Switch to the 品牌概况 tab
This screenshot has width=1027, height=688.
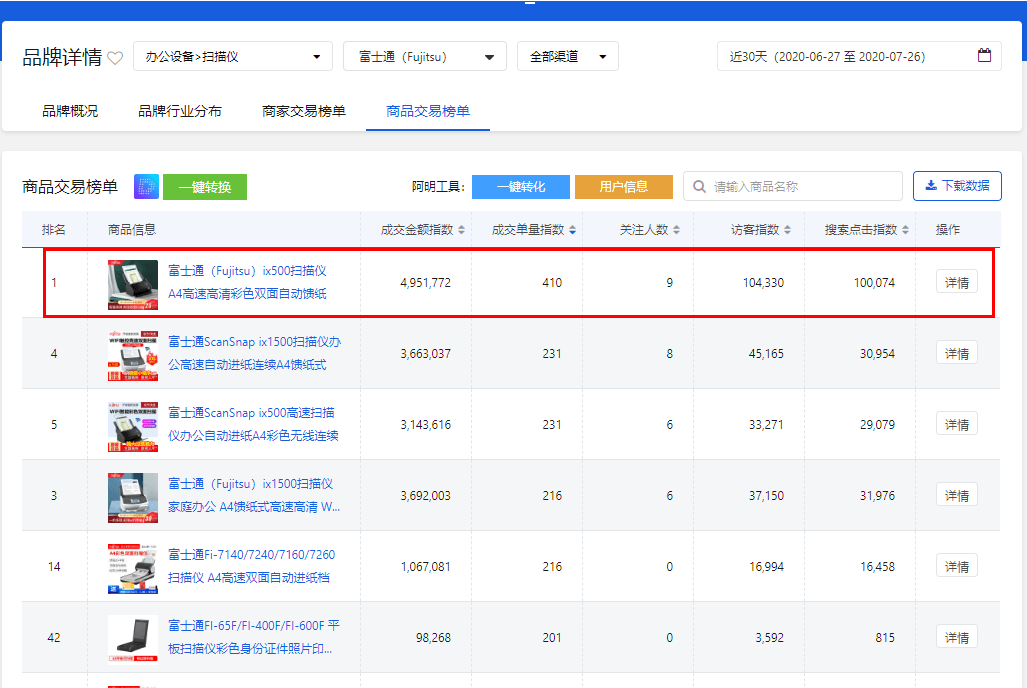pyautogui.click(x=70, y=111)
